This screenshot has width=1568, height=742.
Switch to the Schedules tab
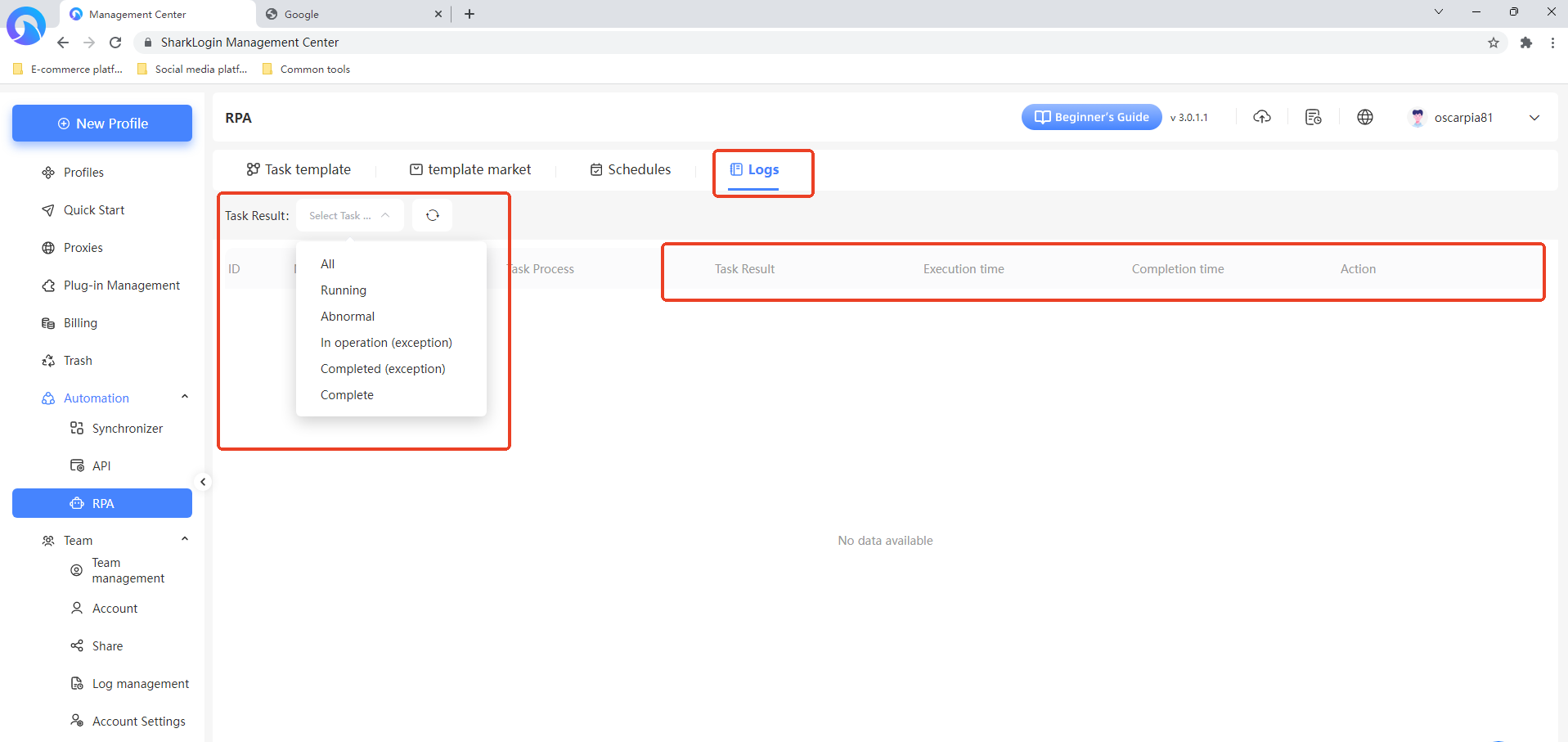point(630,169)
